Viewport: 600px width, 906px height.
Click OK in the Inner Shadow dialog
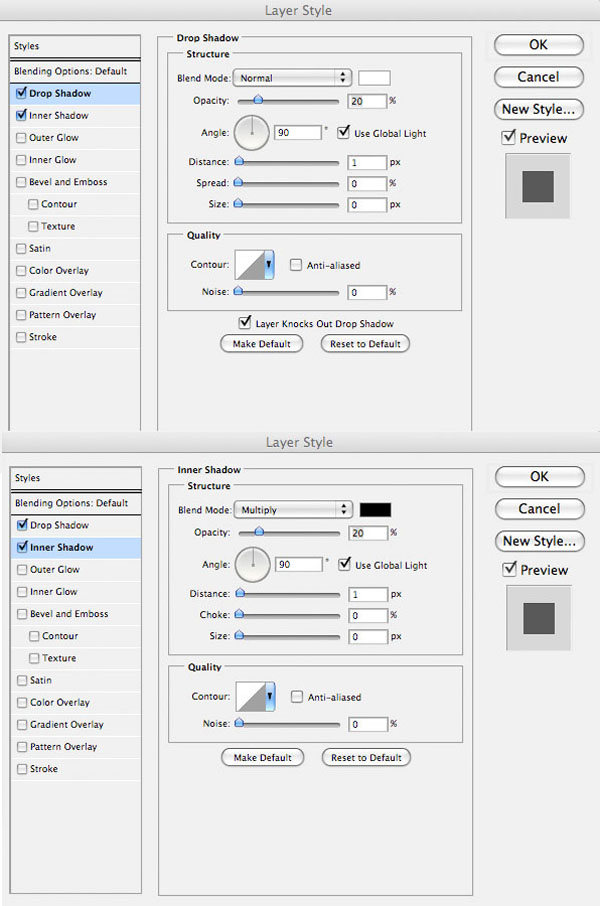540,476
